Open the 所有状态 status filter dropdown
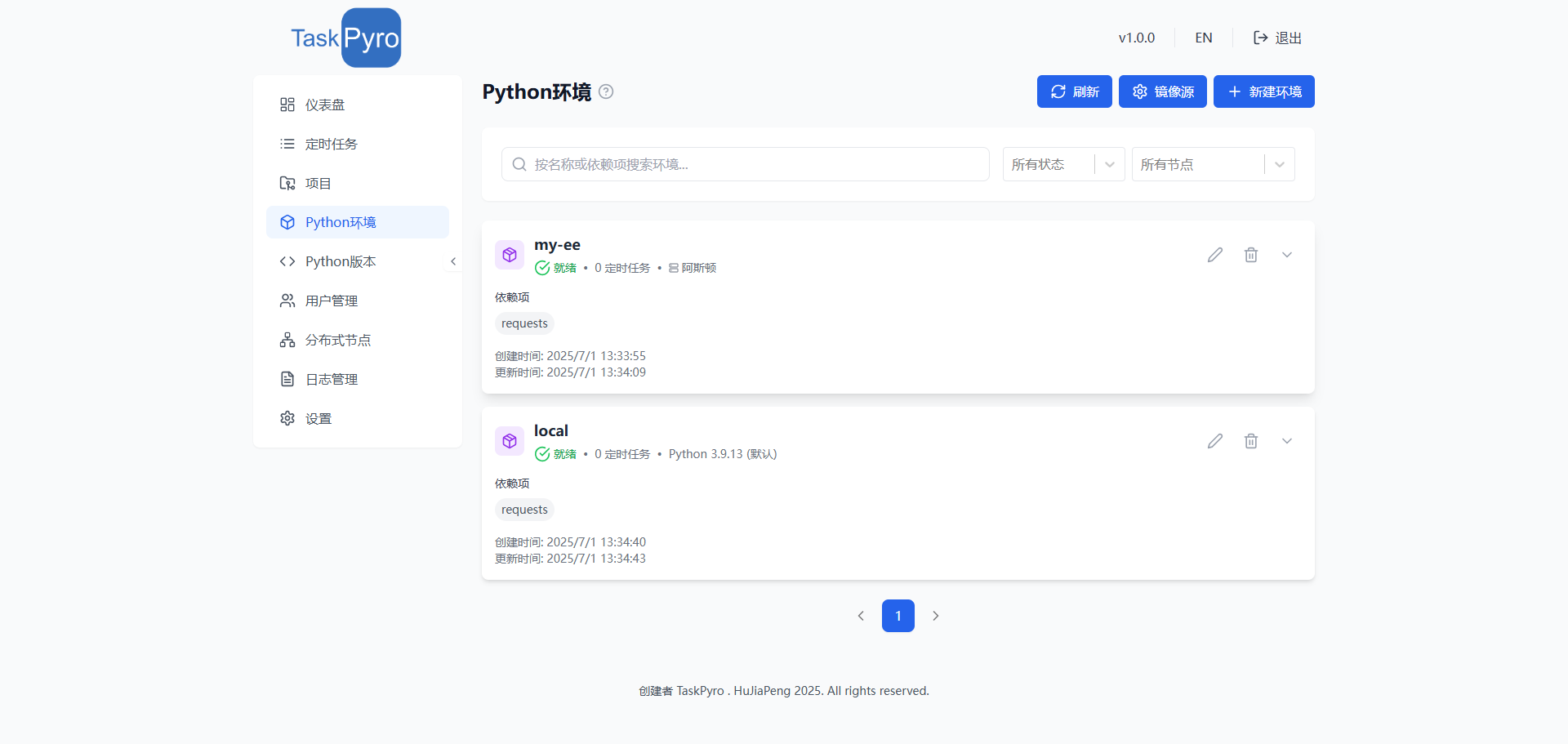The image size is (1568, 744). (x=1062, y=164)
